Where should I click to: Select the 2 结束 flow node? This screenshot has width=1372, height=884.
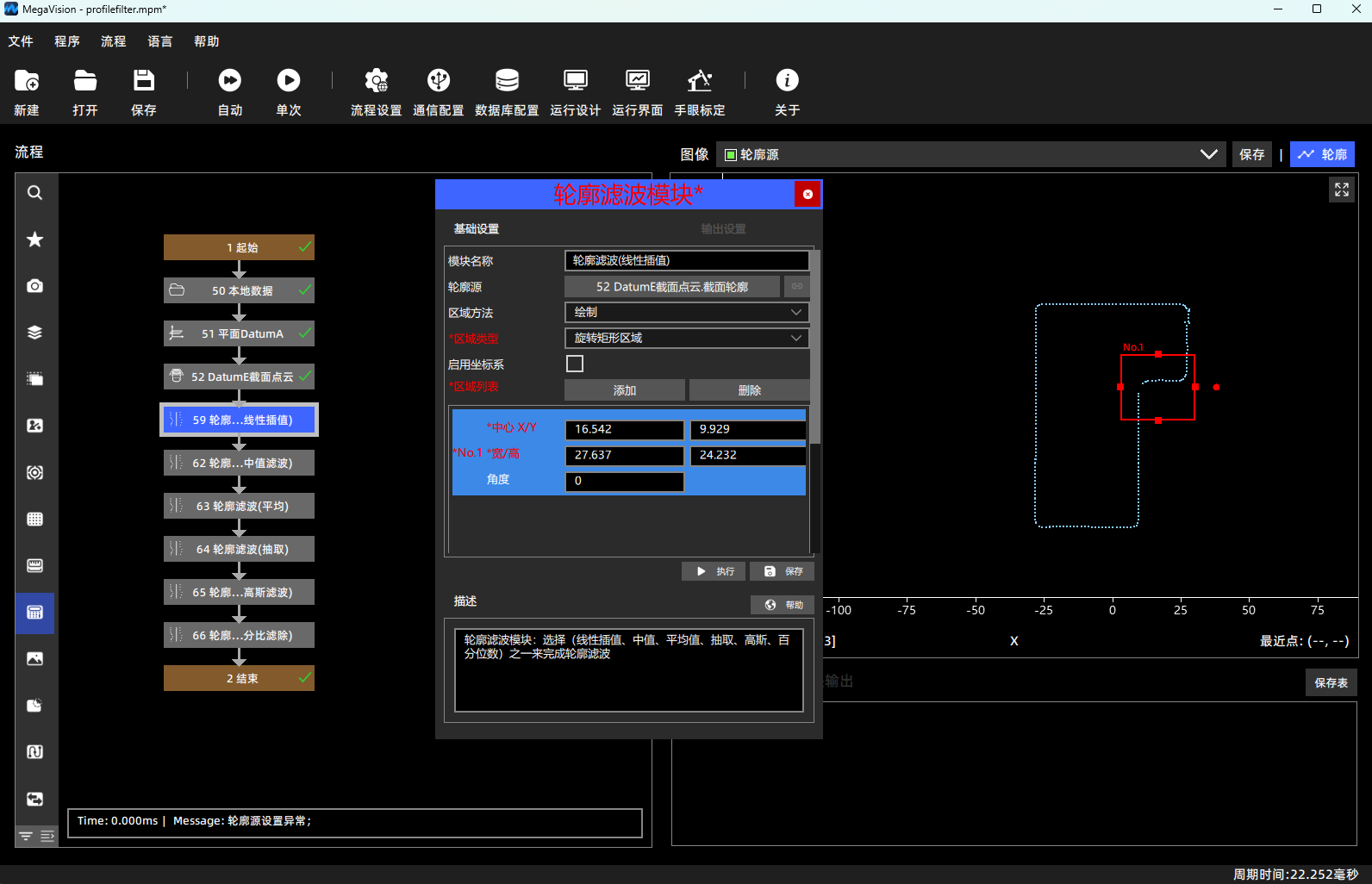coord(239,678)
